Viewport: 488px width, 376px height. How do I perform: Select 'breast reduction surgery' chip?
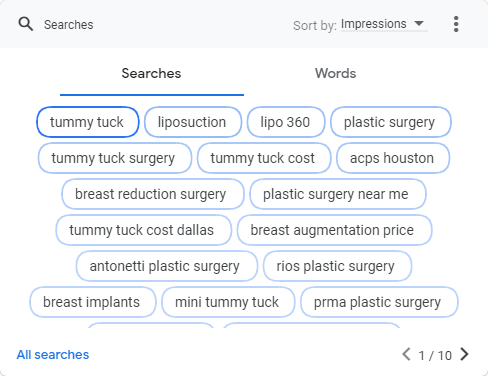pyautogui.click(x=153, y=194)
